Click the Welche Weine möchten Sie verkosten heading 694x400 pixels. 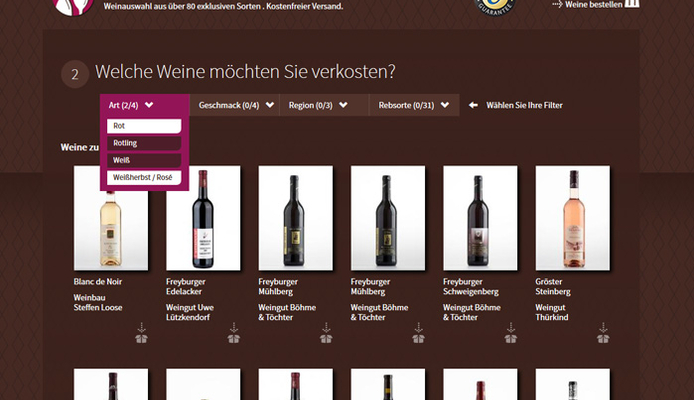[245, 72]
